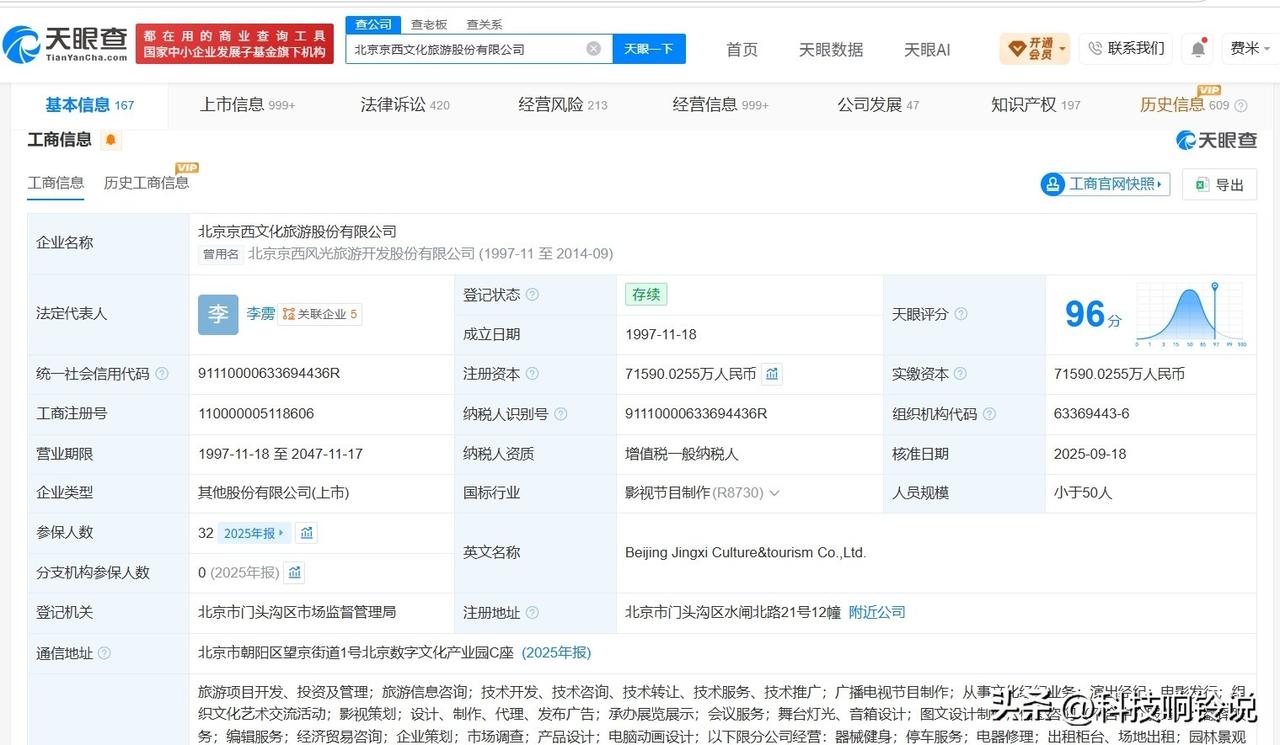
Task: Click the bell icon beside 工商信息 heading
Action: click(110, 140)
